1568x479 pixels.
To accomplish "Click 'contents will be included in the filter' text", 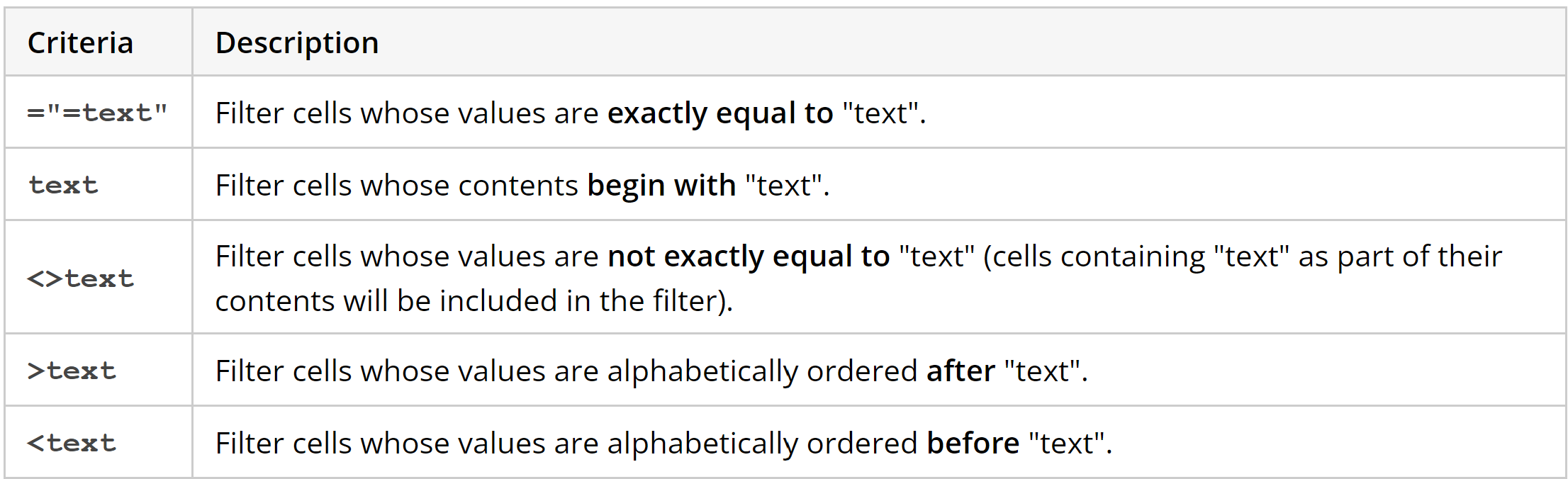I will click(x=474, y=301).
